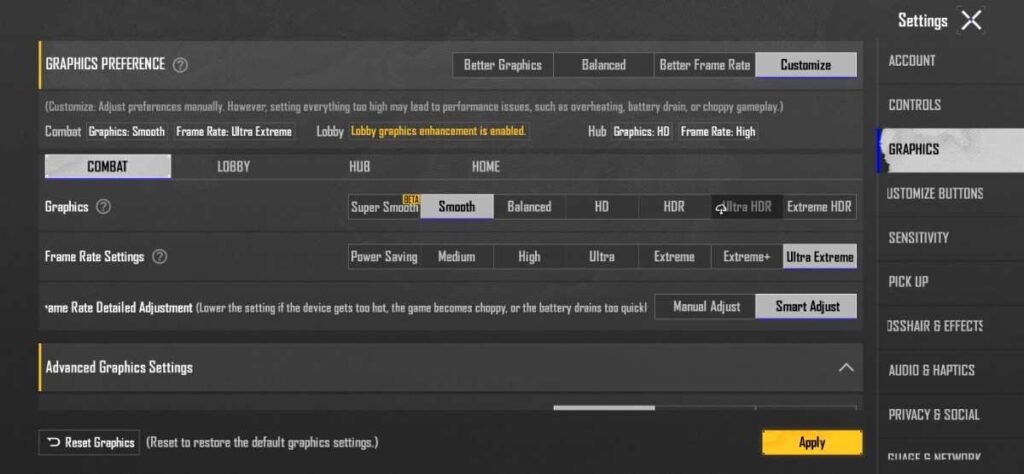Screen dimensions: 1024x474
Task: Open the CONTROLS settings category
Action: point(951,104)
